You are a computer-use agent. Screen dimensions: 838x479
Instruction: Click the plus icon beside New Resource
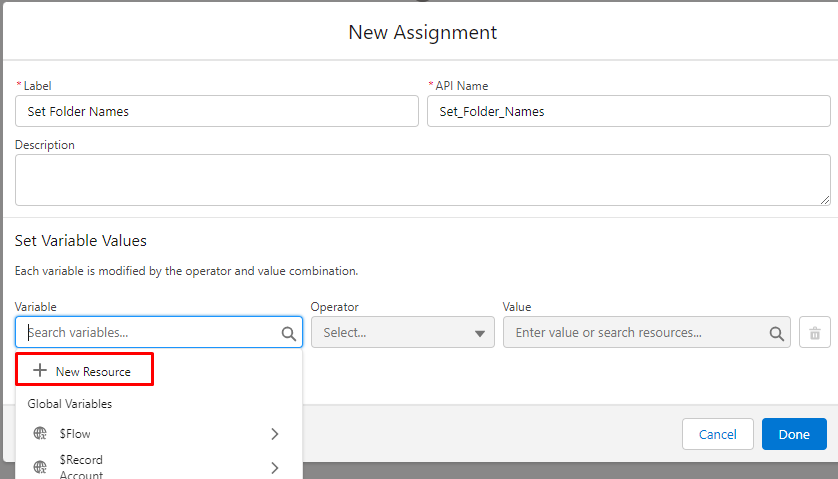[x=40, y=371]
